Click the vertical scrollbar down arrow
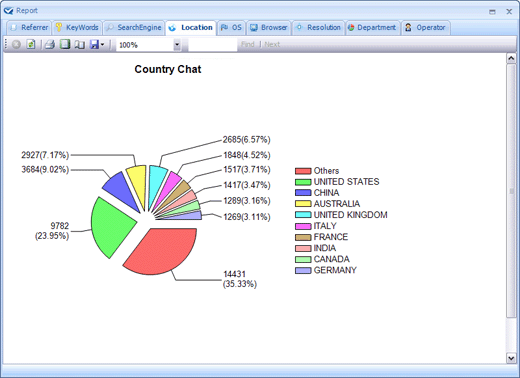520x378 pixels. coord(511,358)
